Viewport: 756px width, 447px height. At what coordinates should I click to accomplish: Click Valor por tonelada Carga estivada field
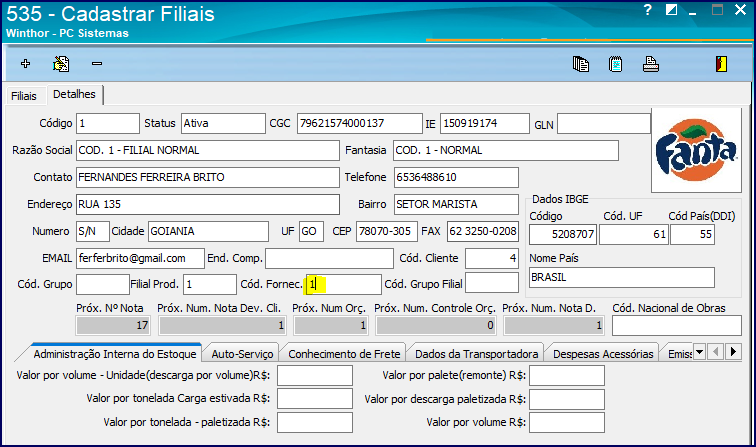pos(315,399)
